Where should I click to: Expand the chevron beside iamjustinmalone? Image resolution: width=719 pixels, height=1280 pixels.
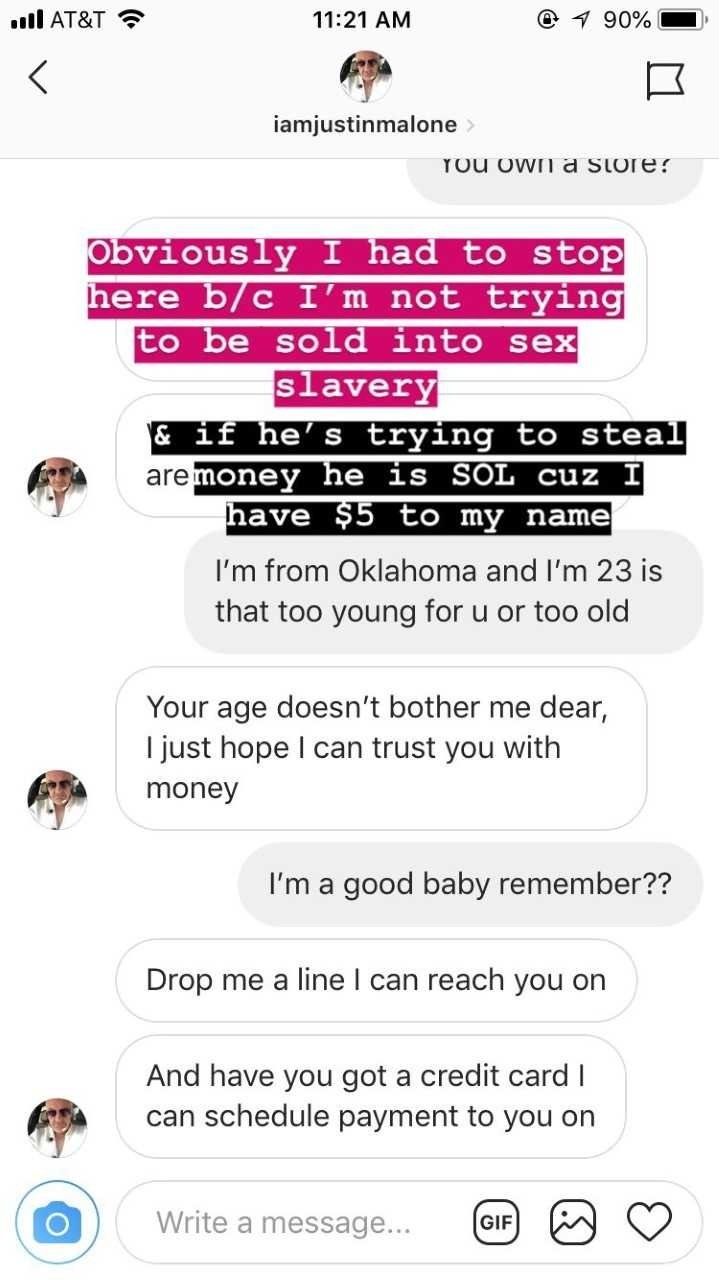coord(471,125)
